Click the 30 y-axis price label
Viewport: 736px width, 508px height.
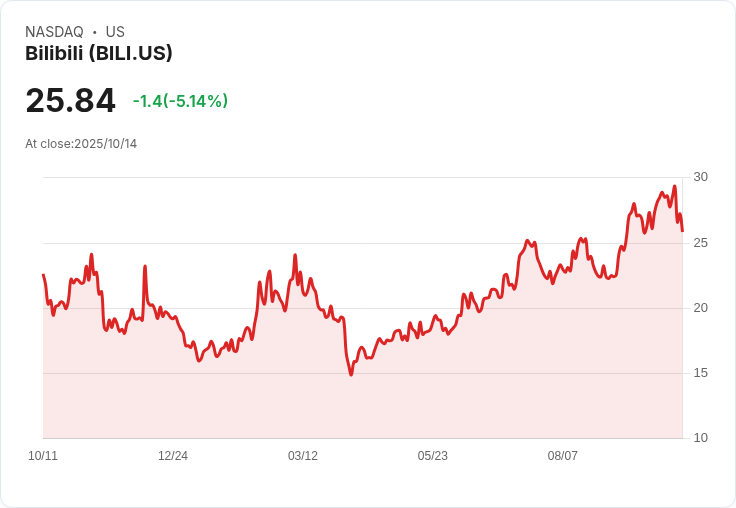point(700,177)
